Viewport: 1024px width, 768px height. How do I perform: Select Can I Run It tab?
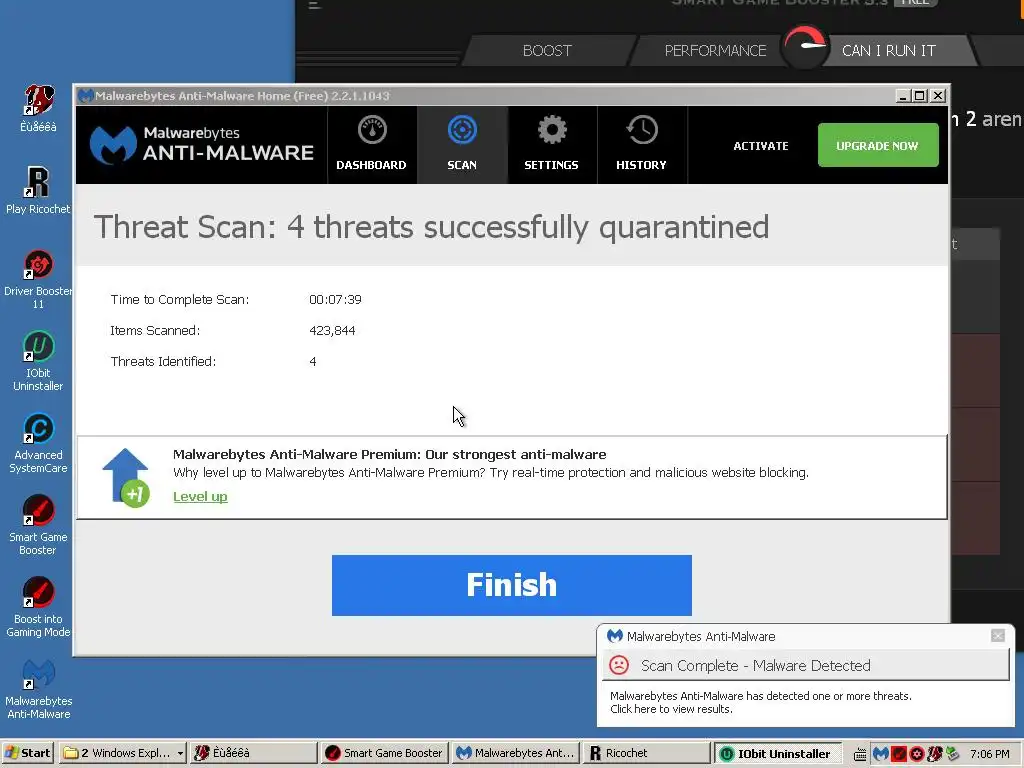889,50
